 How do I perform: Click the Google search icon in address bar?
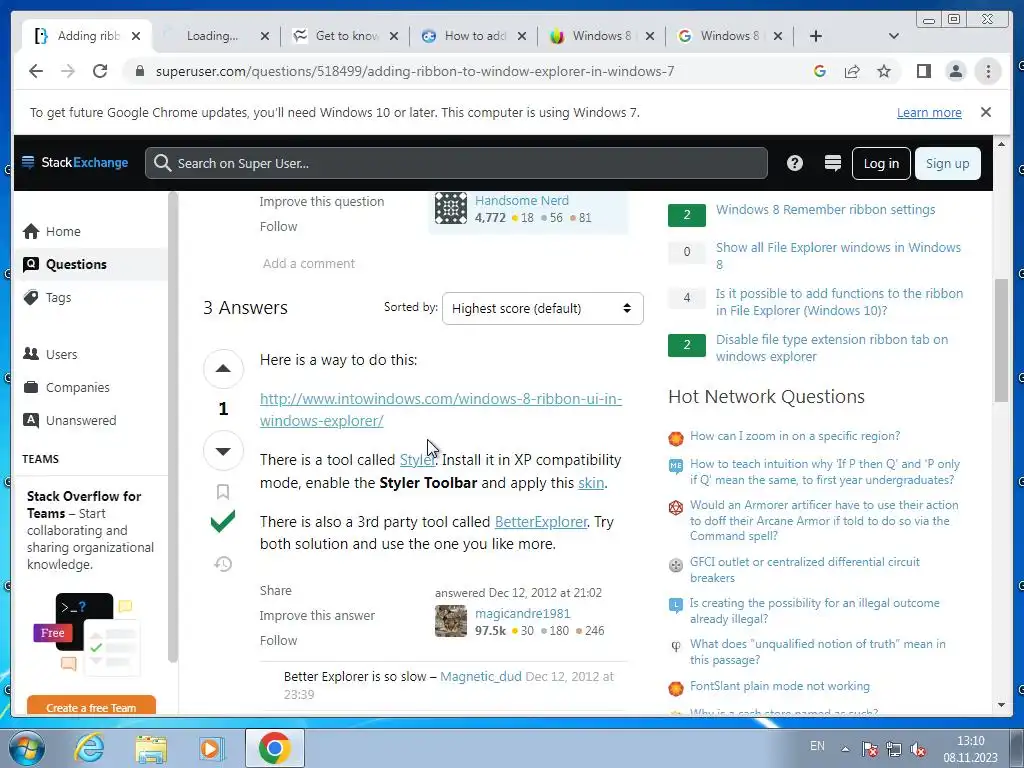[820, 71]
